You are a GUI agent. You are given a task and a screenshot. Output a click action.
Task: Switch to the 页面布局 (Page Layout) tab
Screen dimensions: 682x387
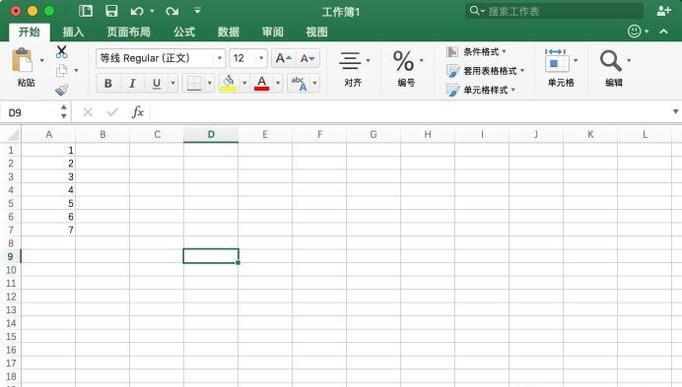click(x=129, y=32)
